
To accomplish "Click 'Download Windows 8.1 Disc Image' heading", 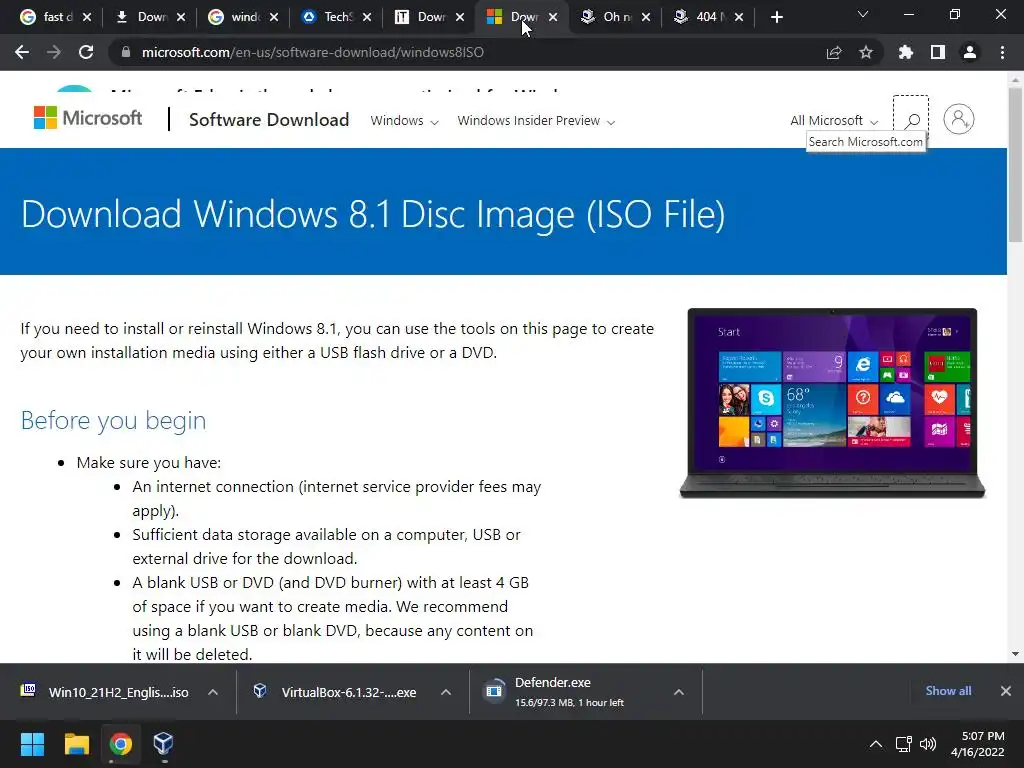I will click(373, 214).
